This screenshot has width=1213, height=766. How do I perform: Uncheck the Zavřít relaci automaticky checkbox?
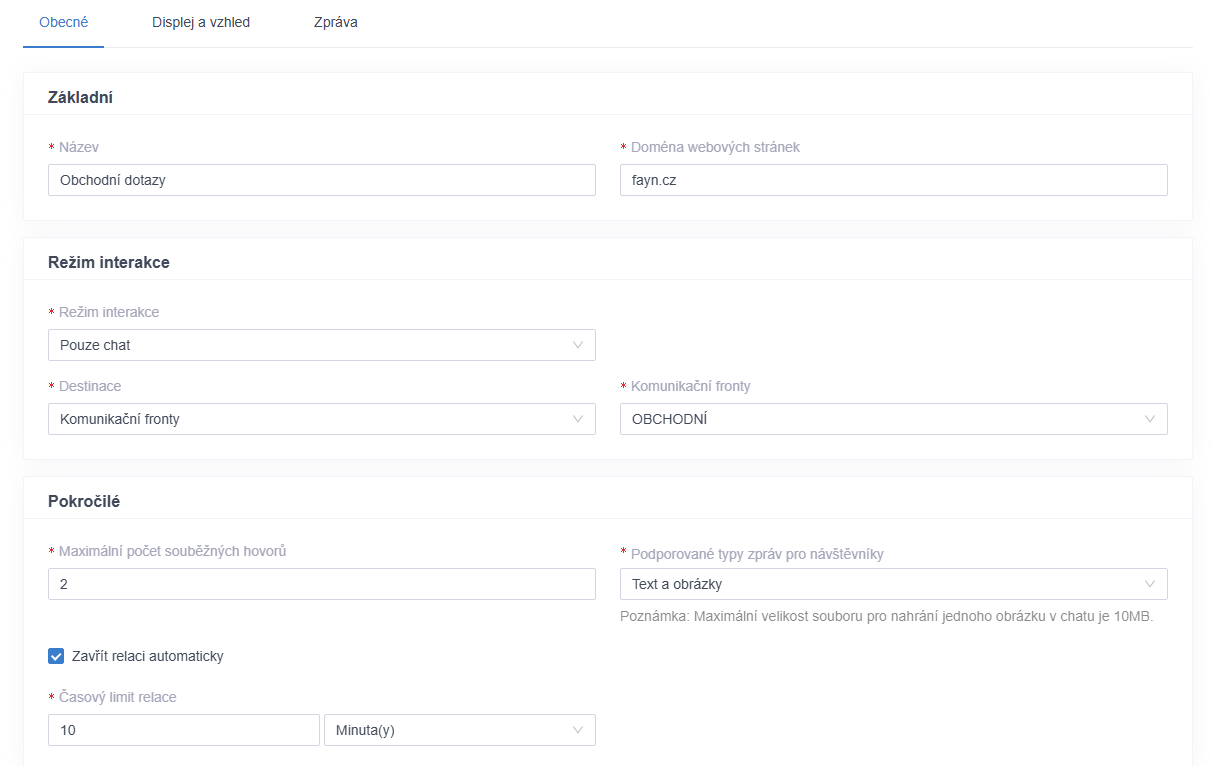[x=56, y=656]
